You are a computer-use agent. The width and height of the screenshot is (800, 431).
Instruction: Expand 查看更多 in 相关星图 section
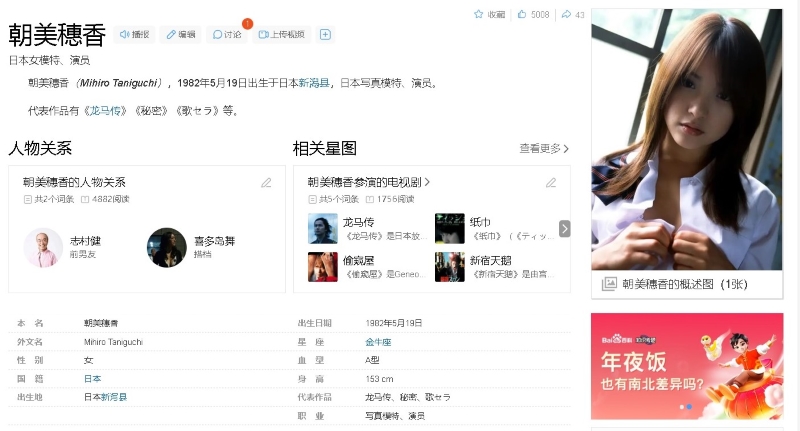pos(544,149)
